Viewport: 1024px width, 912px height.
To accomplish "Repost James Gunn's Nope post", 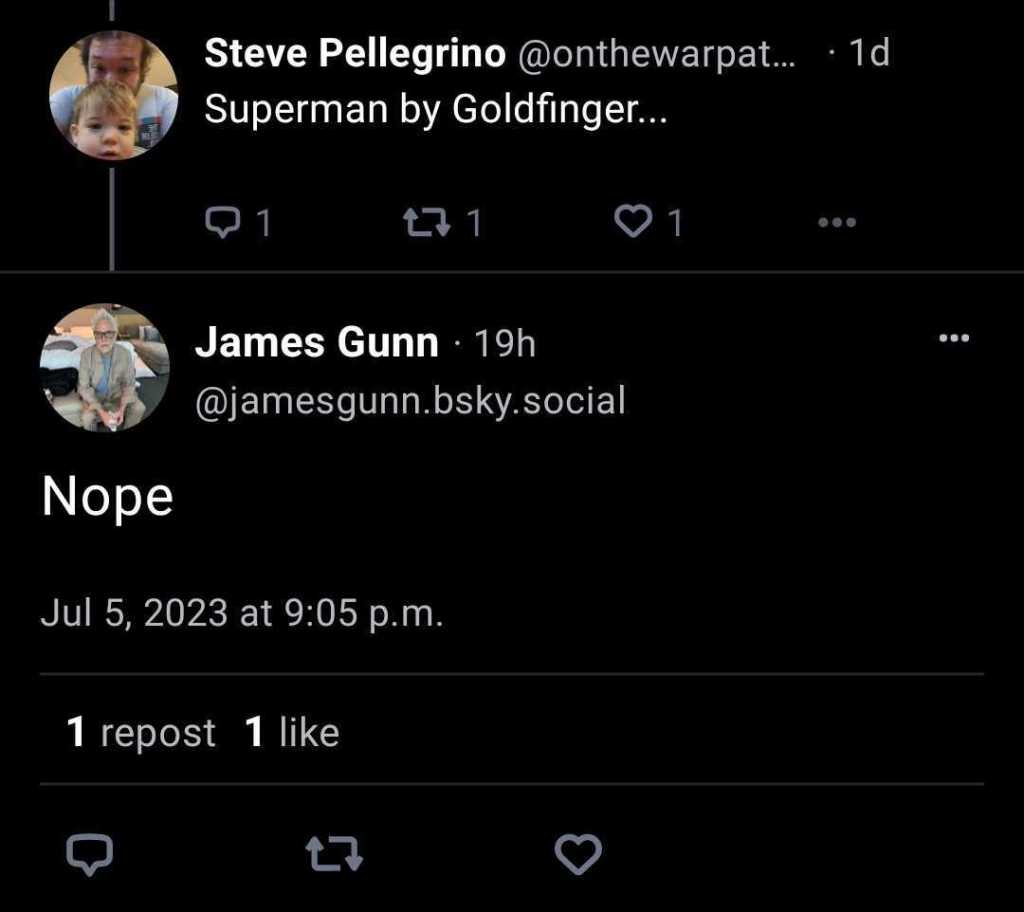I will click(x=333, y=855).
